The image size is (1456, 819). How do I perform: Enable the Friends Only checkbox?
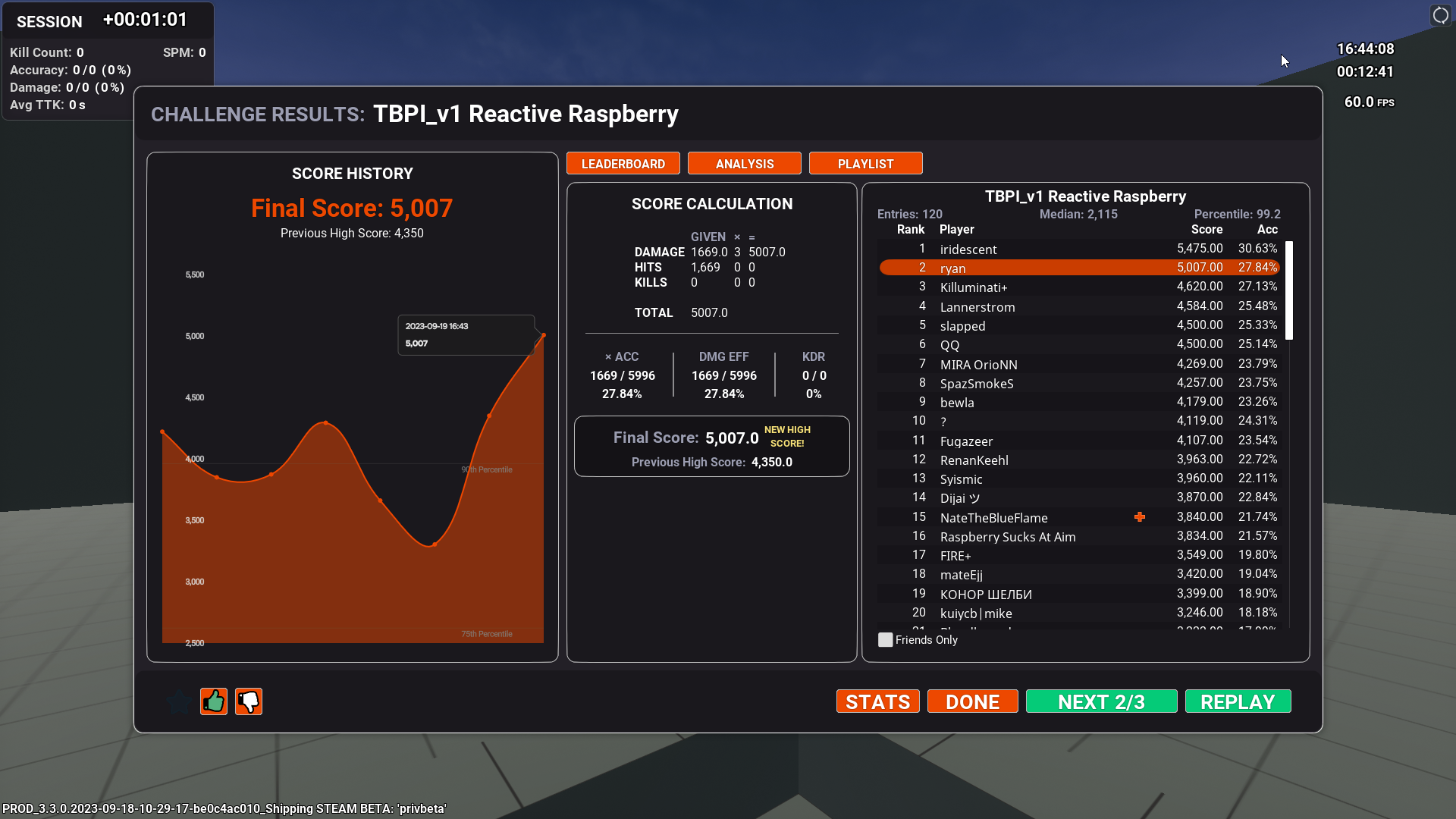(885, 640)
